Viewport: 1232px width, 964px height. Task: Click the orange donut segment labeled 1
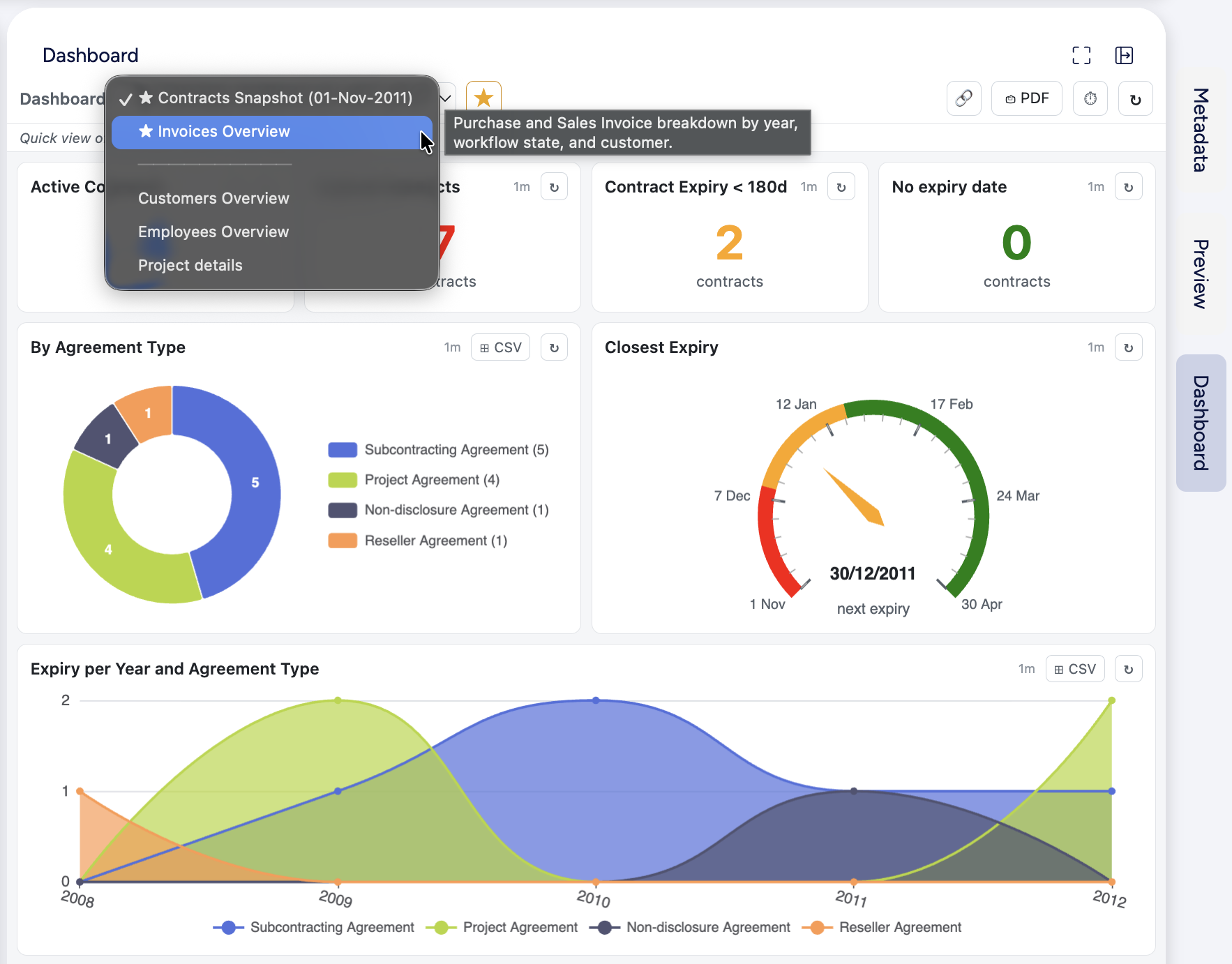[x=148, y=413]
